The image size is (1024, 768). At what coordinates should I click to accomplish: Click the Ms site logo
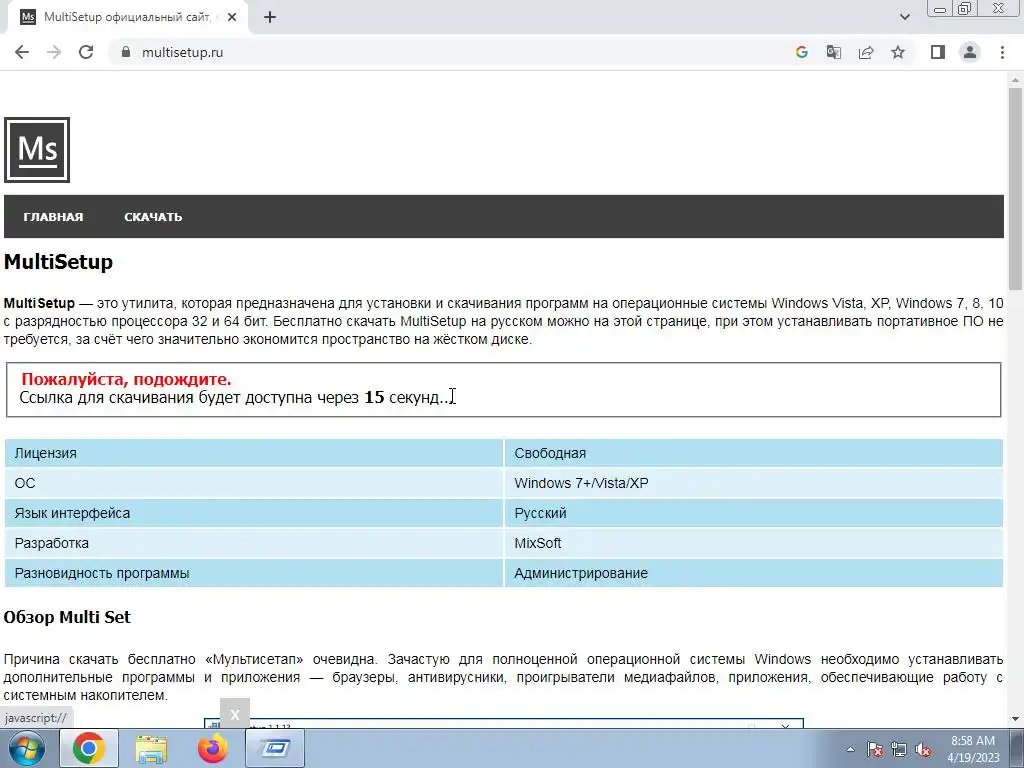[x=37, y=150]
